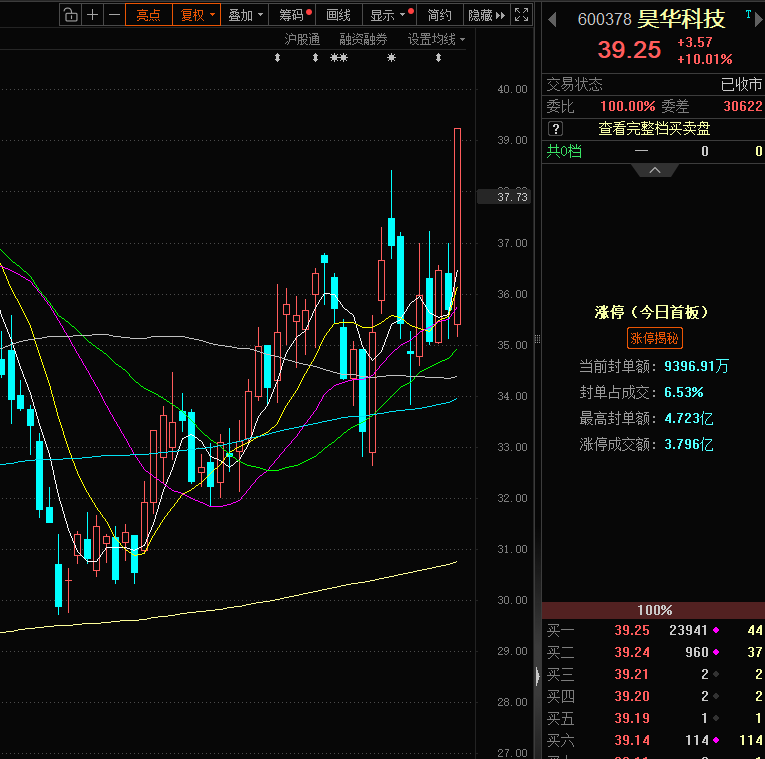Click the T marker beside stock name

point(748,15)
